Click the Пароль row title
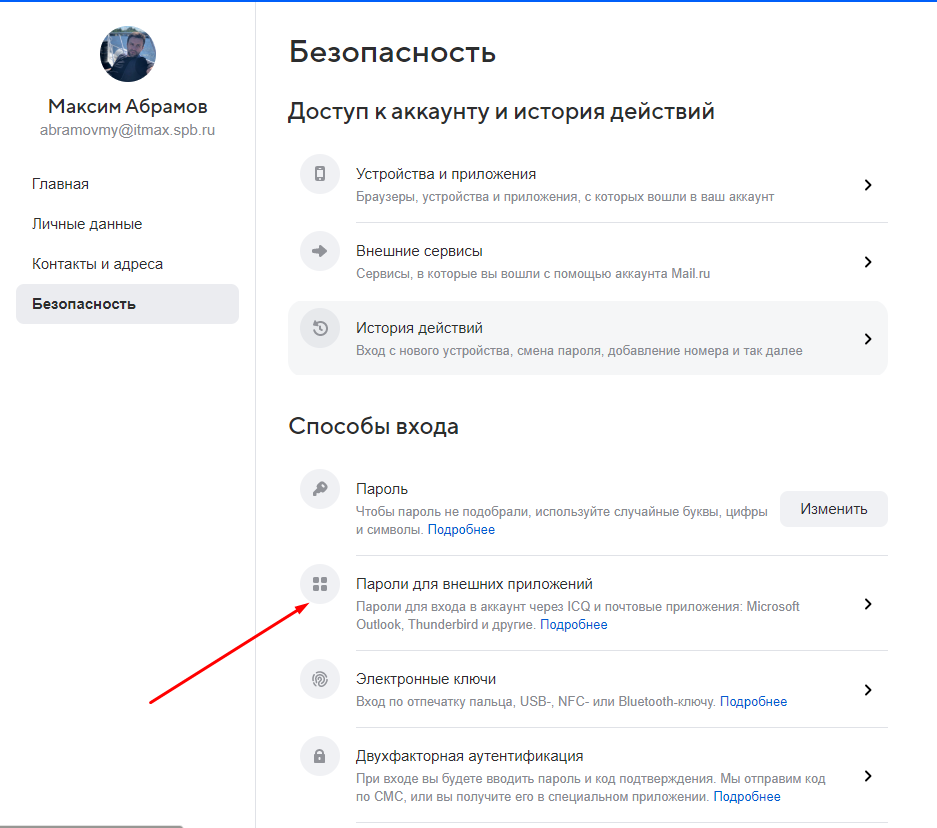937x828 pixels. (x=382, y=489)
